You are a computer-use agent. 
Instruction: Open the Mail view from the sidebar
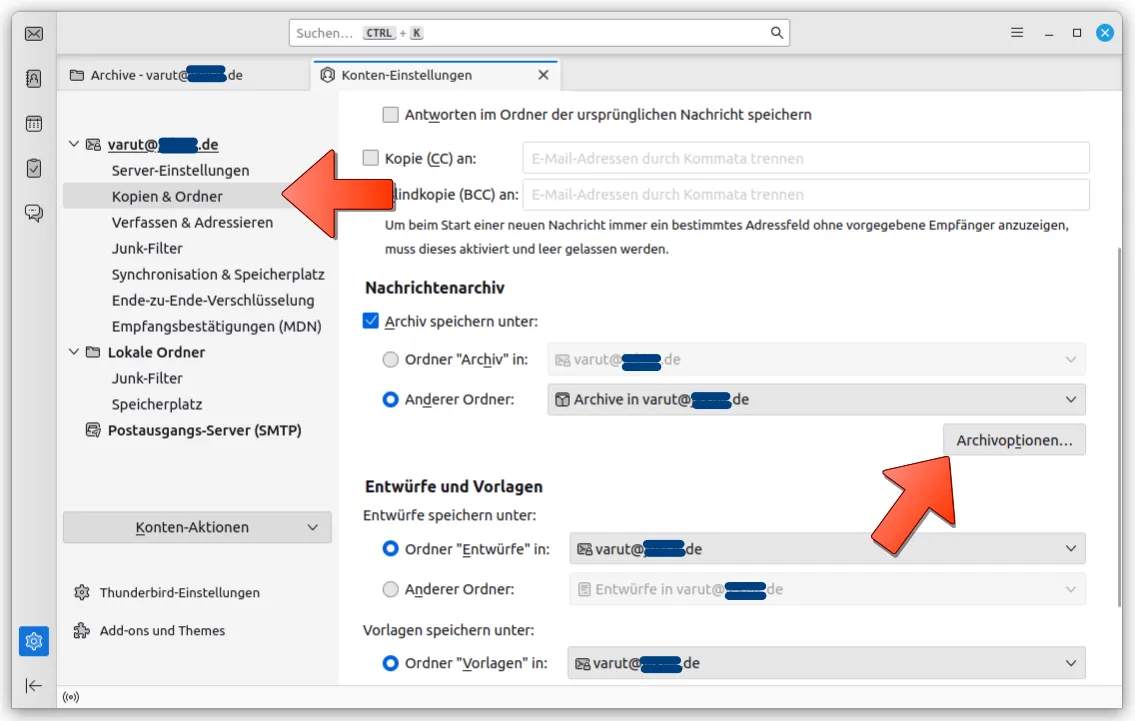(x=33, y=32)
